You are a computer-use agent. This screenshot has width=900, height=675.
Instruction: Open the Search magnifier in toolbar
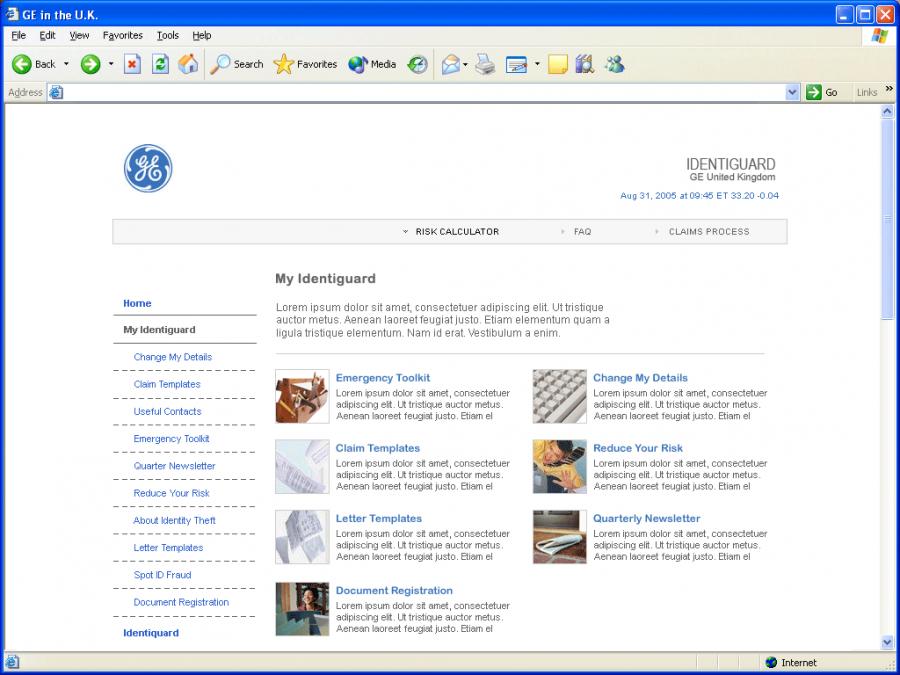(236, 64)
